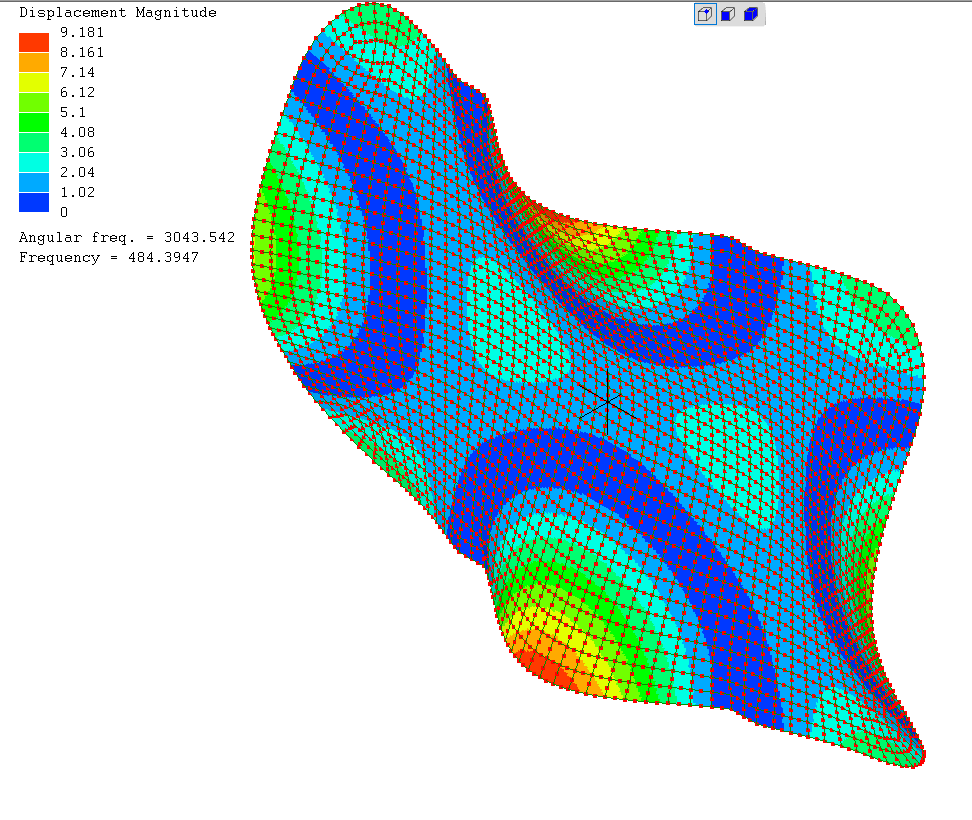Click the legend value 5.1
972x820 pixels.
pyautogui.click(x=73, y=112)
